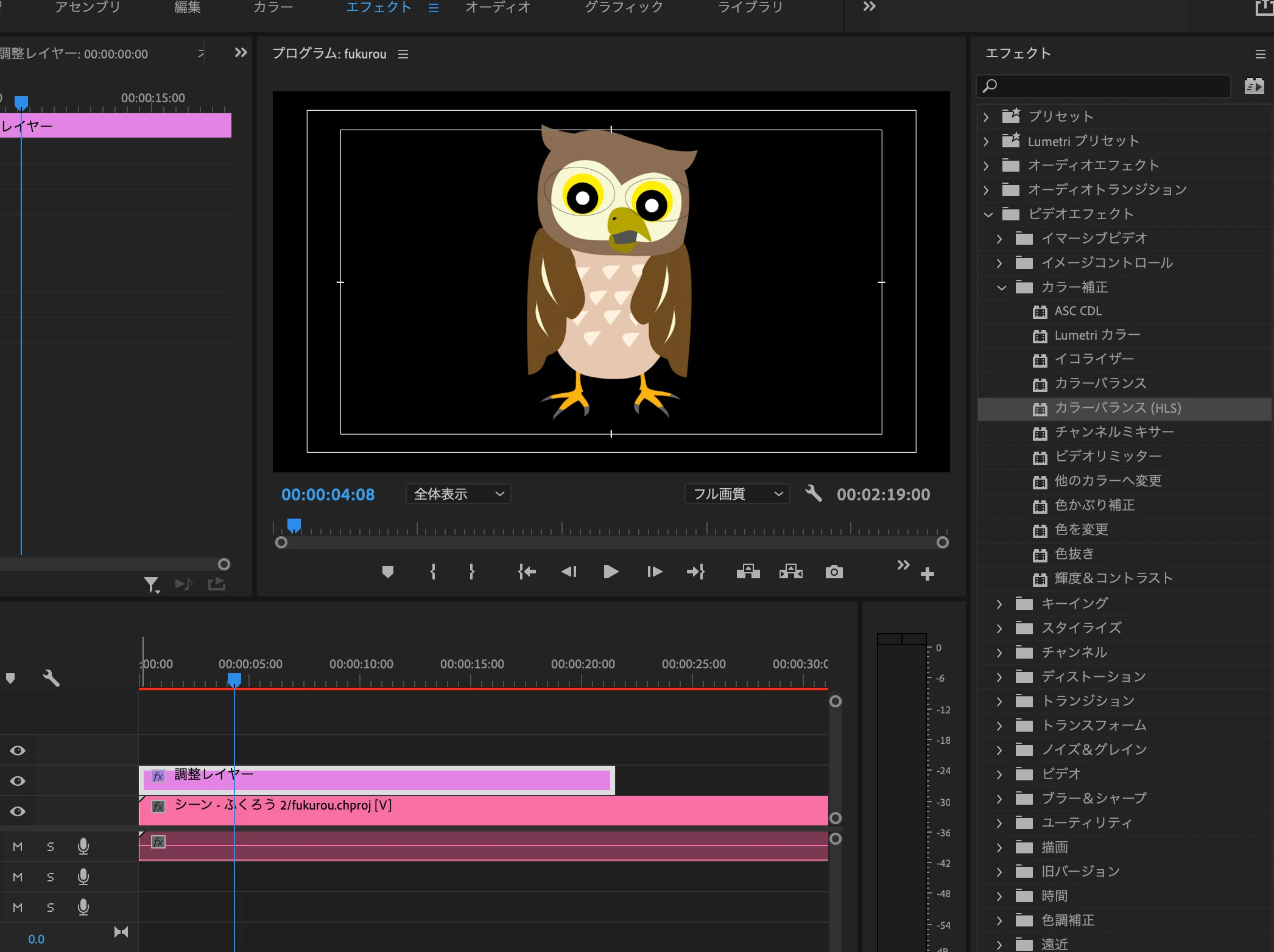Open the Program monitor wrench settings
Screen dimensions: 1274x952
814,493
